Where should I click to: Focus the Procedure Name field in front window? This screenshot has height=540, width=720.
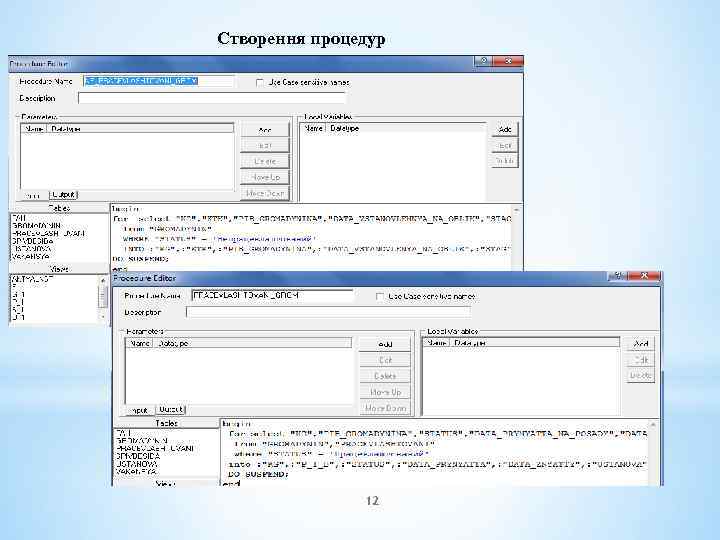[x=272, y=295]
